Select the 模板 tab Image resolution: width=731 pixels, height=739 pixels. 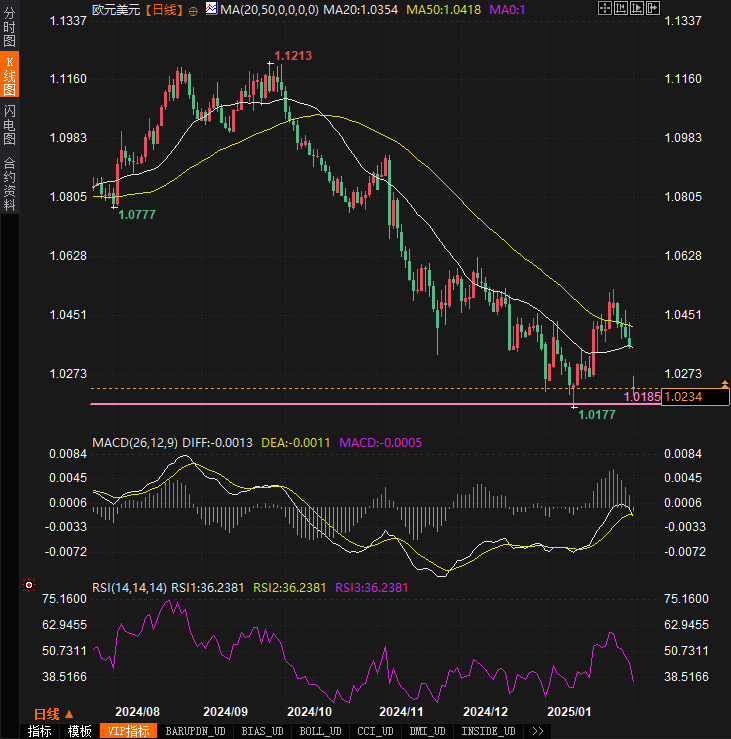(x=80, y=731)
